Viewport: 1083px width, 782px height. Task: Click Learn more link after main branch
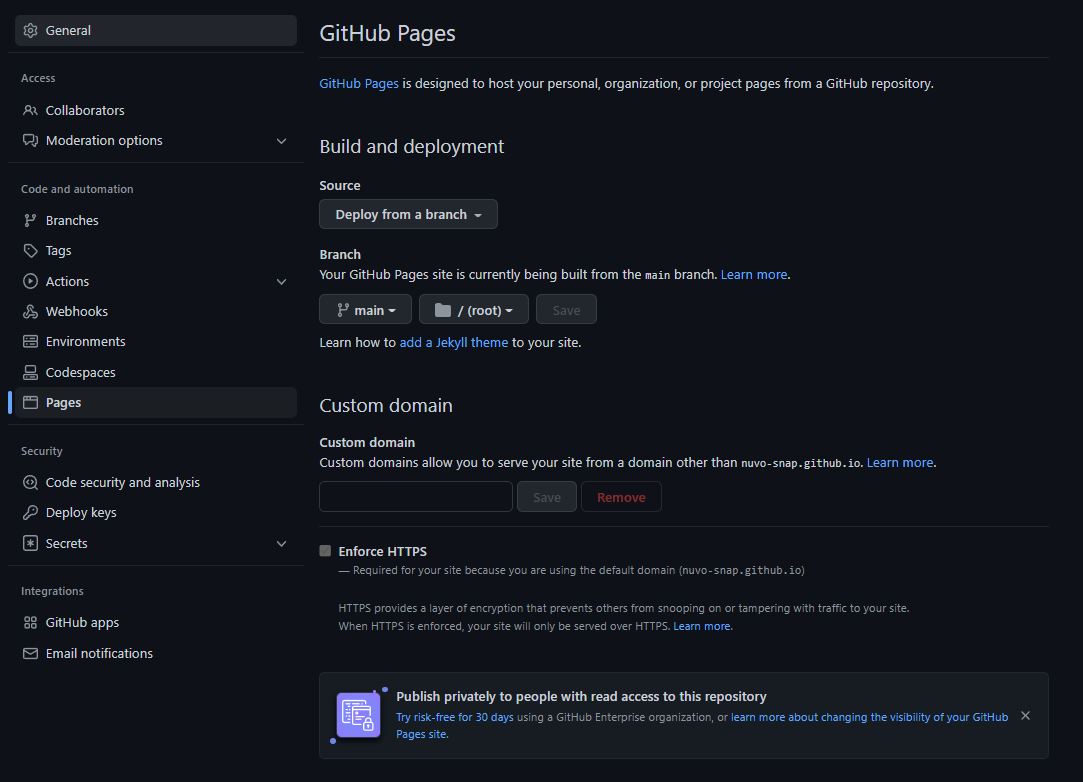(x=754, y=275)
